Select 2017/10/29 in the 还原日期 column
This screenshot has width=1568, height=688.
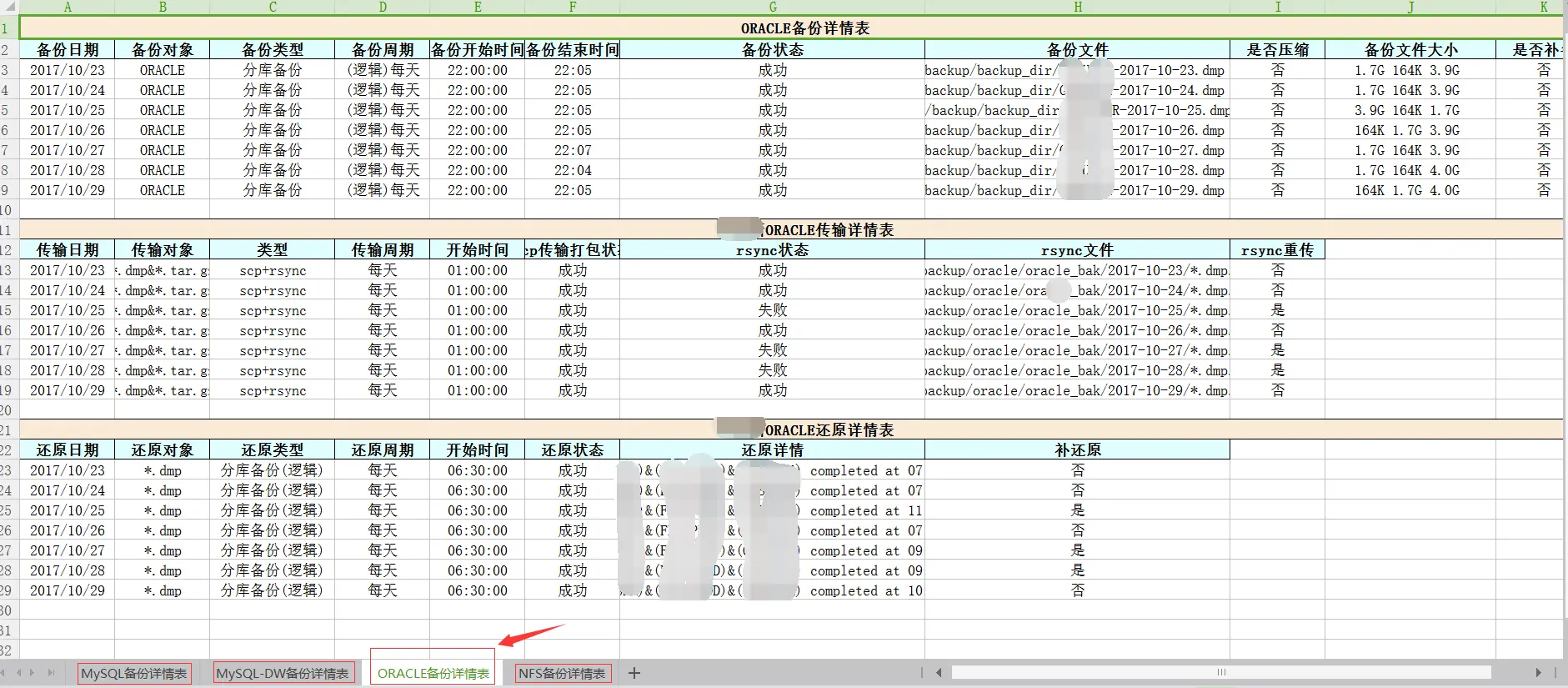click(x=68, y=590)
